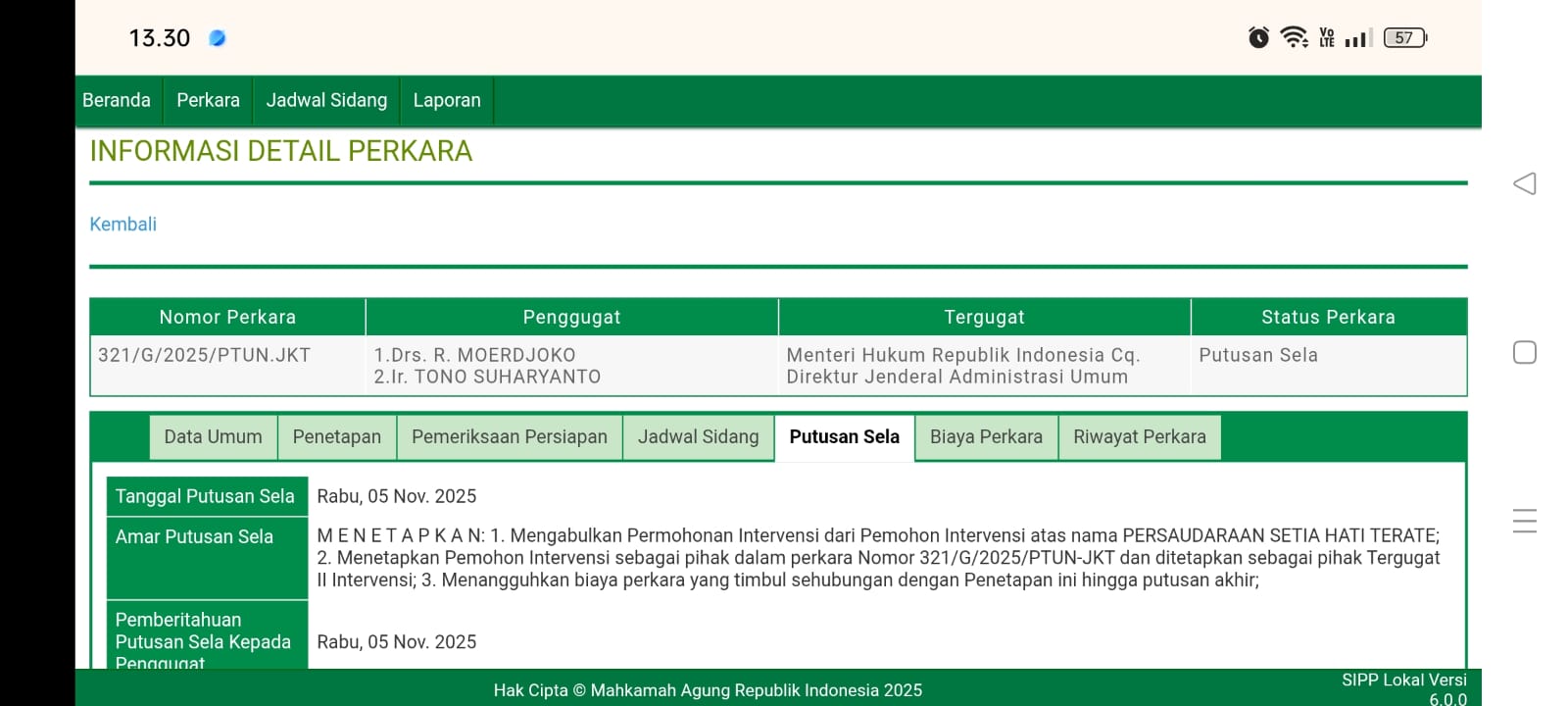Click the Kembali link
The image size is (1568, 706).
click(123, 225)
